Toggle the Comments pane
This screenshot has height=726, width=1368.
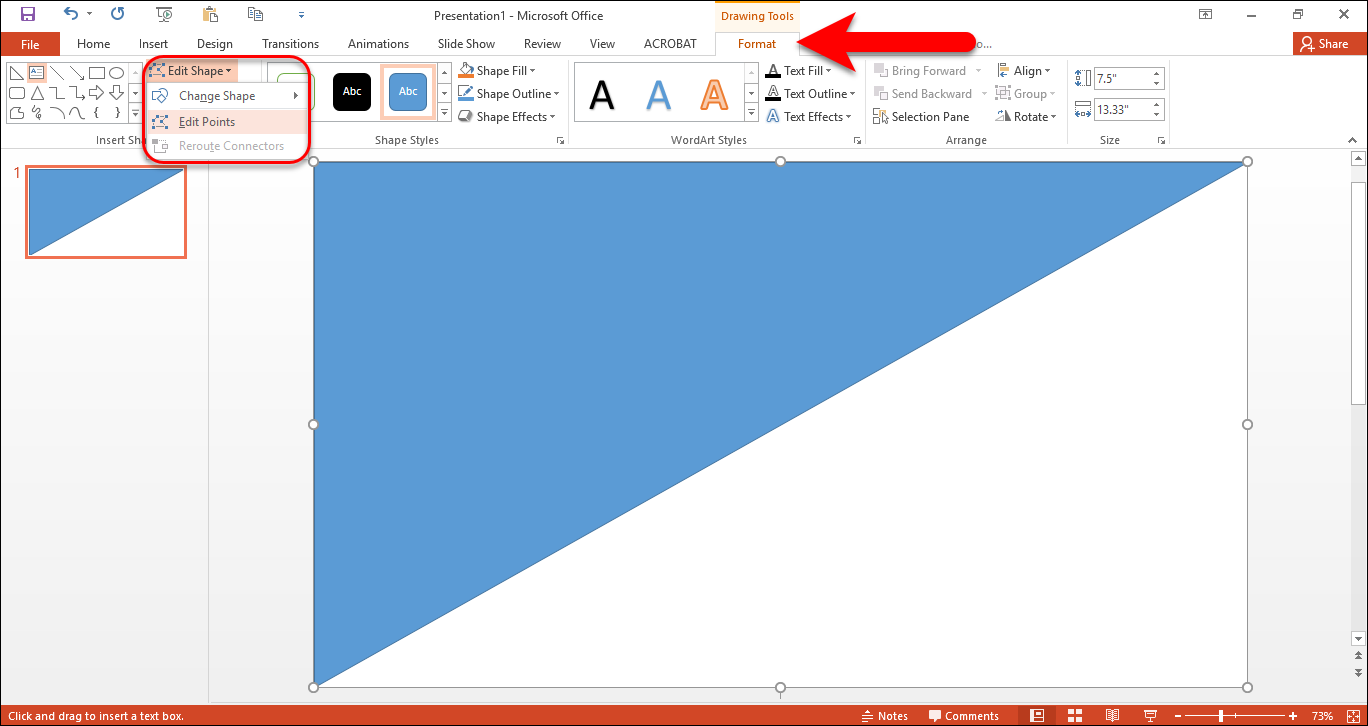pyautogui.click(x=963, y=716)
